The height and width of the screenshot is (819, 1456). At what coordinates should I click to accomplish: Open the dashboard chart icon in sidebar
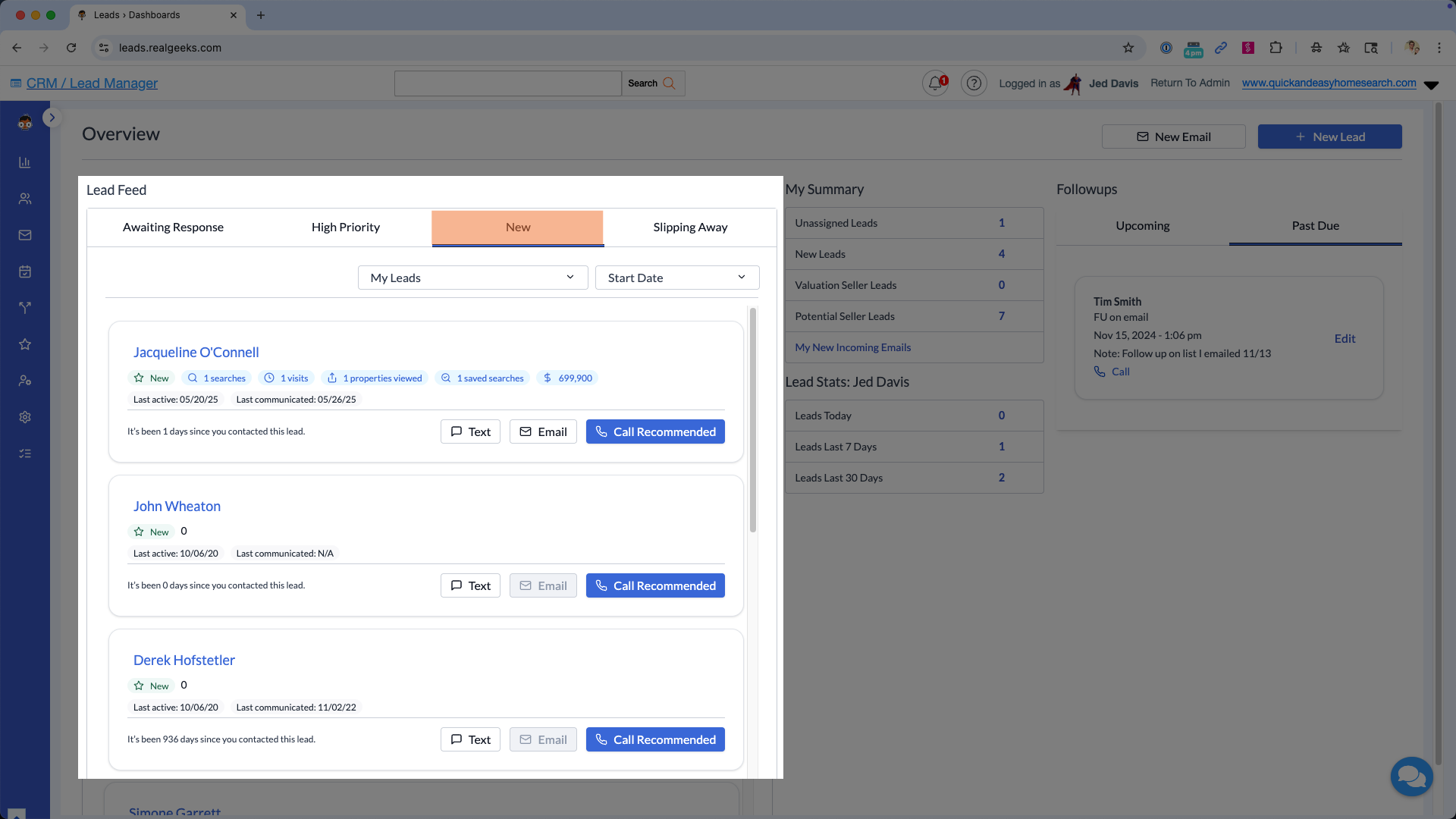point(25,162)
